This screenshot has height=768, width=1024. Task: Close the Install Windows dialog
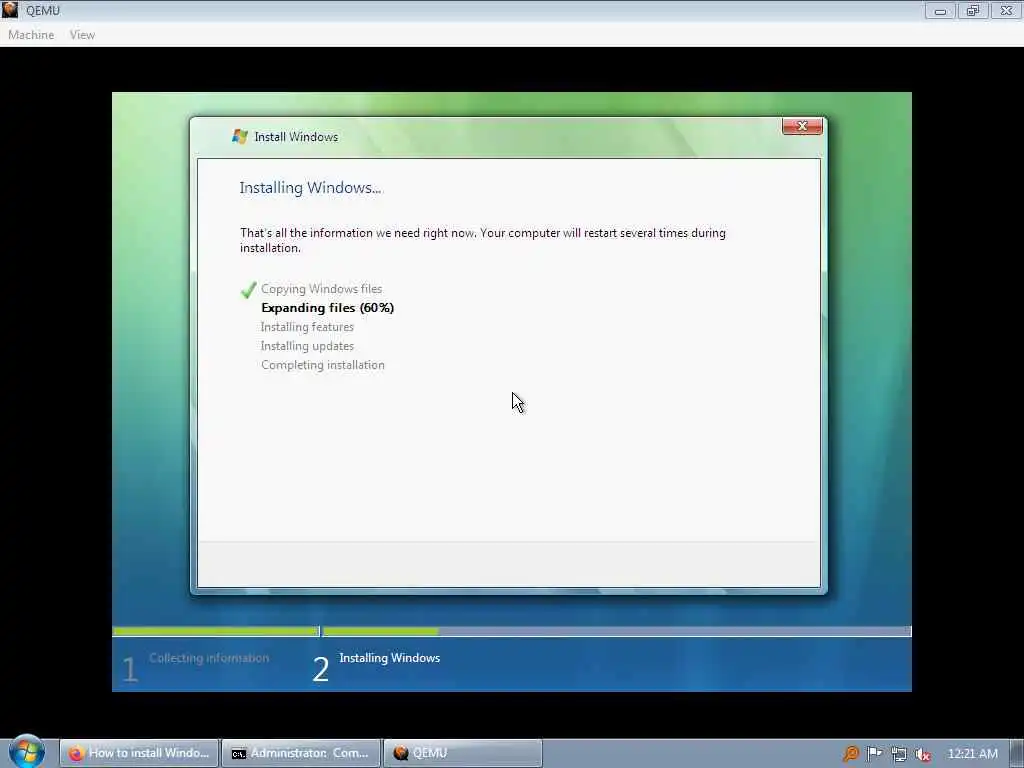pos(802,126)
